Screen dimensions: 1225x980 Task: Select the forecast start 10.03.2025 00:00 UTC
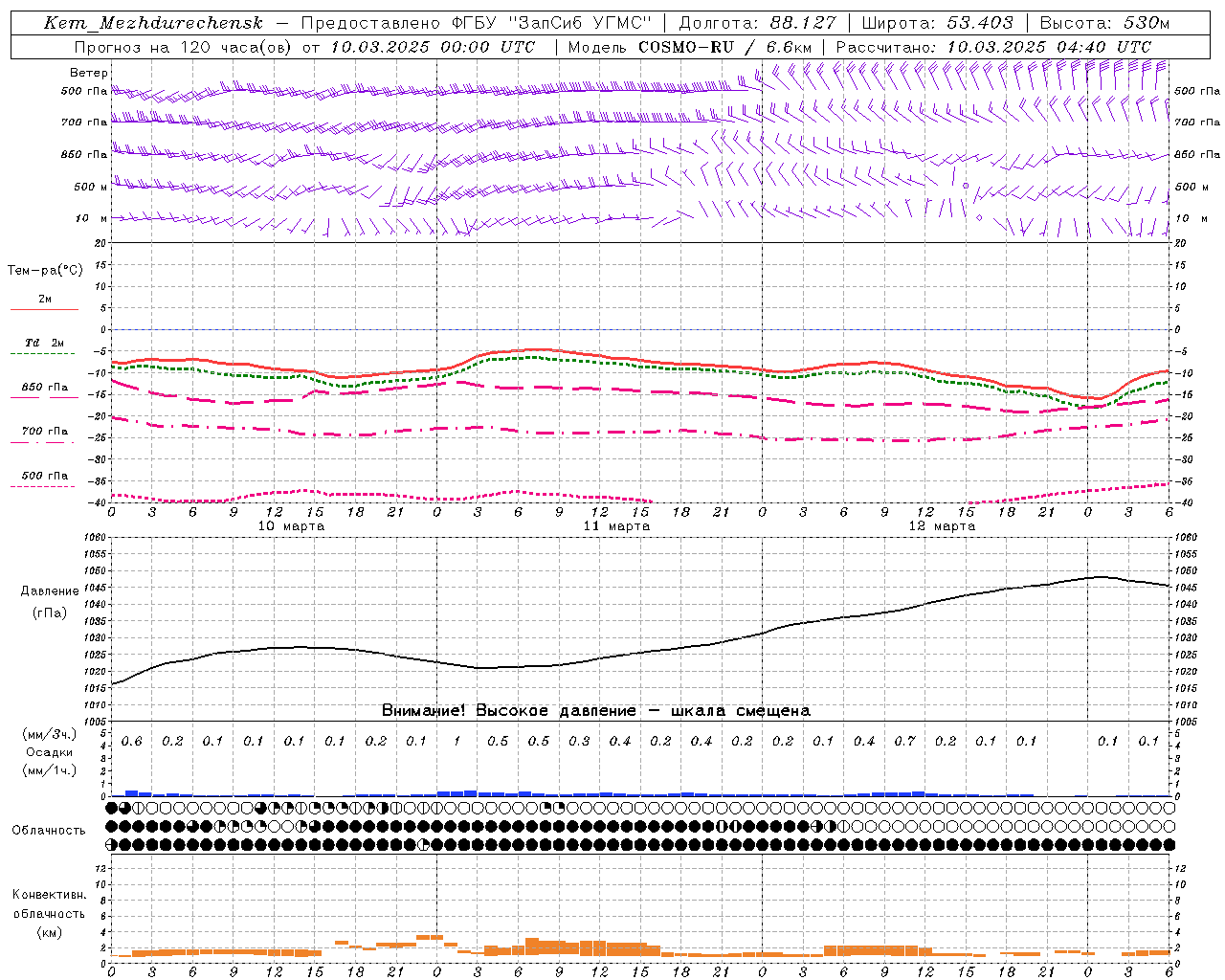[x=433, y=47]
